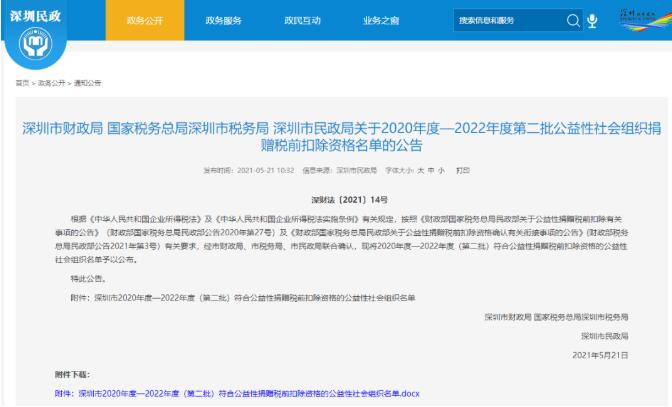Click the 打印 print link
Screen dimensions: 672x407
click(x=462, y=171)
